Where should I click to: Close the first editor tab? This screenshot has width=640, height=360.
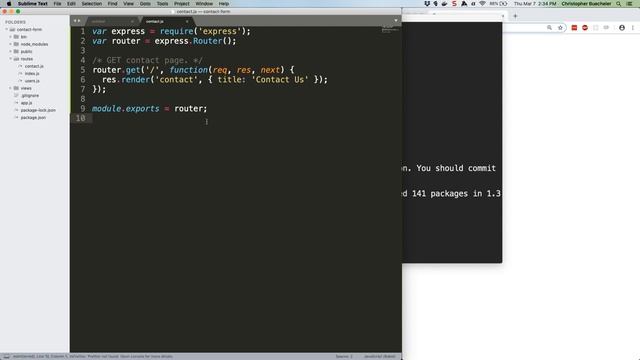[x=132, y=21]
